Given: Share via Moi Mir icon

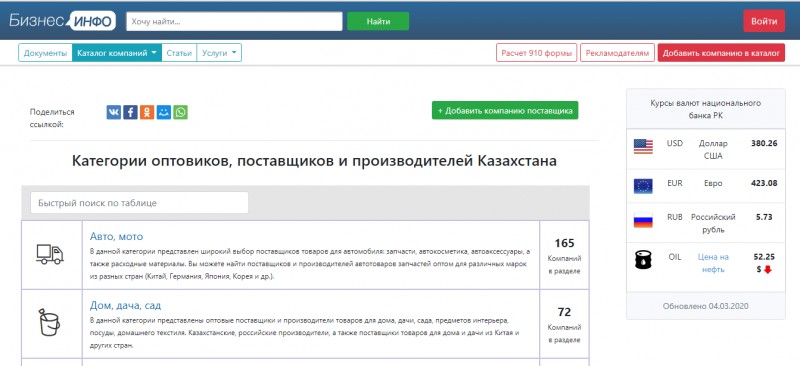Looking at the screenshot, I should [164, 112].
